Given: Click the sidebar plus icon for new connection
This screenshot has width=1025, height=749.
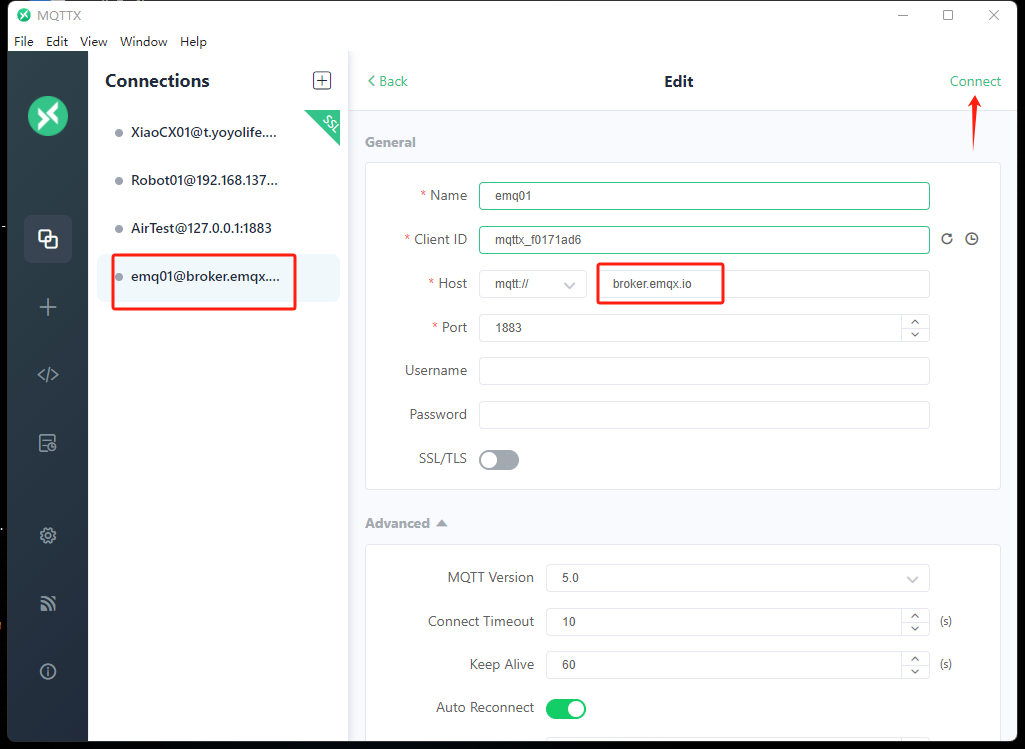Looking at the screenshot, I should (x=48, y=307).
